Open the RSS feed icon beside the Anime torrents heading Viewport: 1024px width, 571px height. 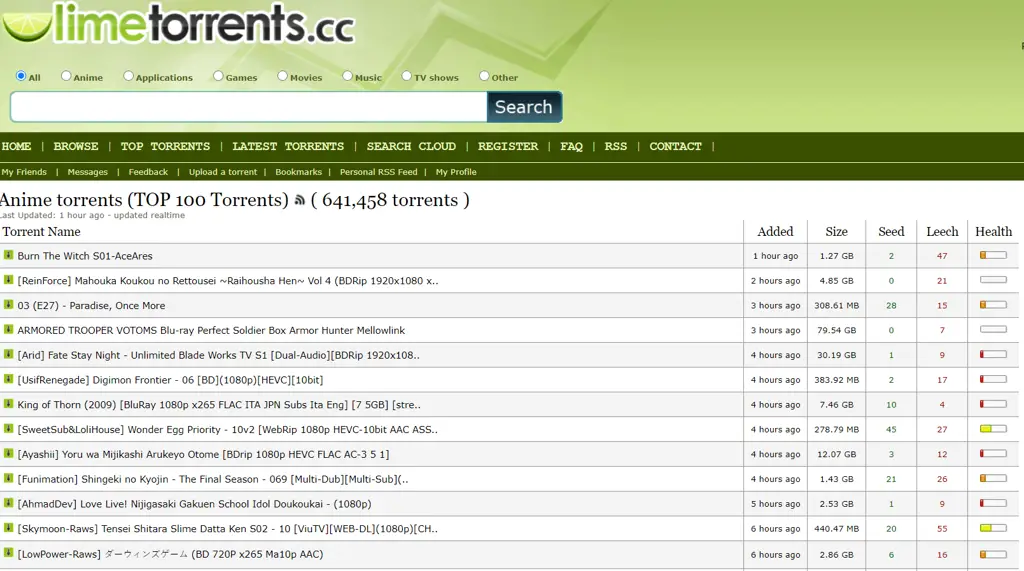click(299, 200)
